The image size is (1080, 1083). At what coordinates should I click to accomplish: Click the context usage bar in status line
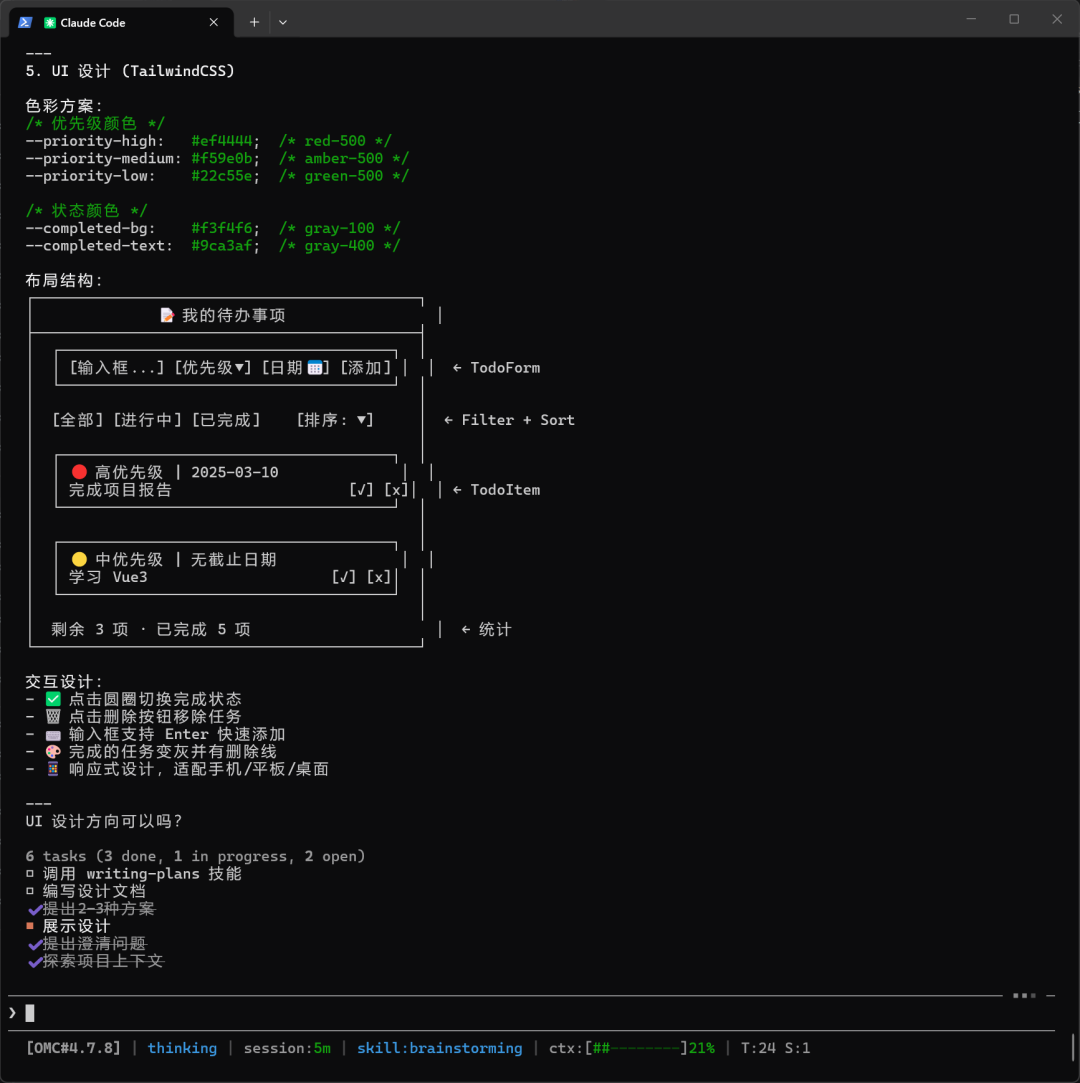click(x=637, y=1048)
